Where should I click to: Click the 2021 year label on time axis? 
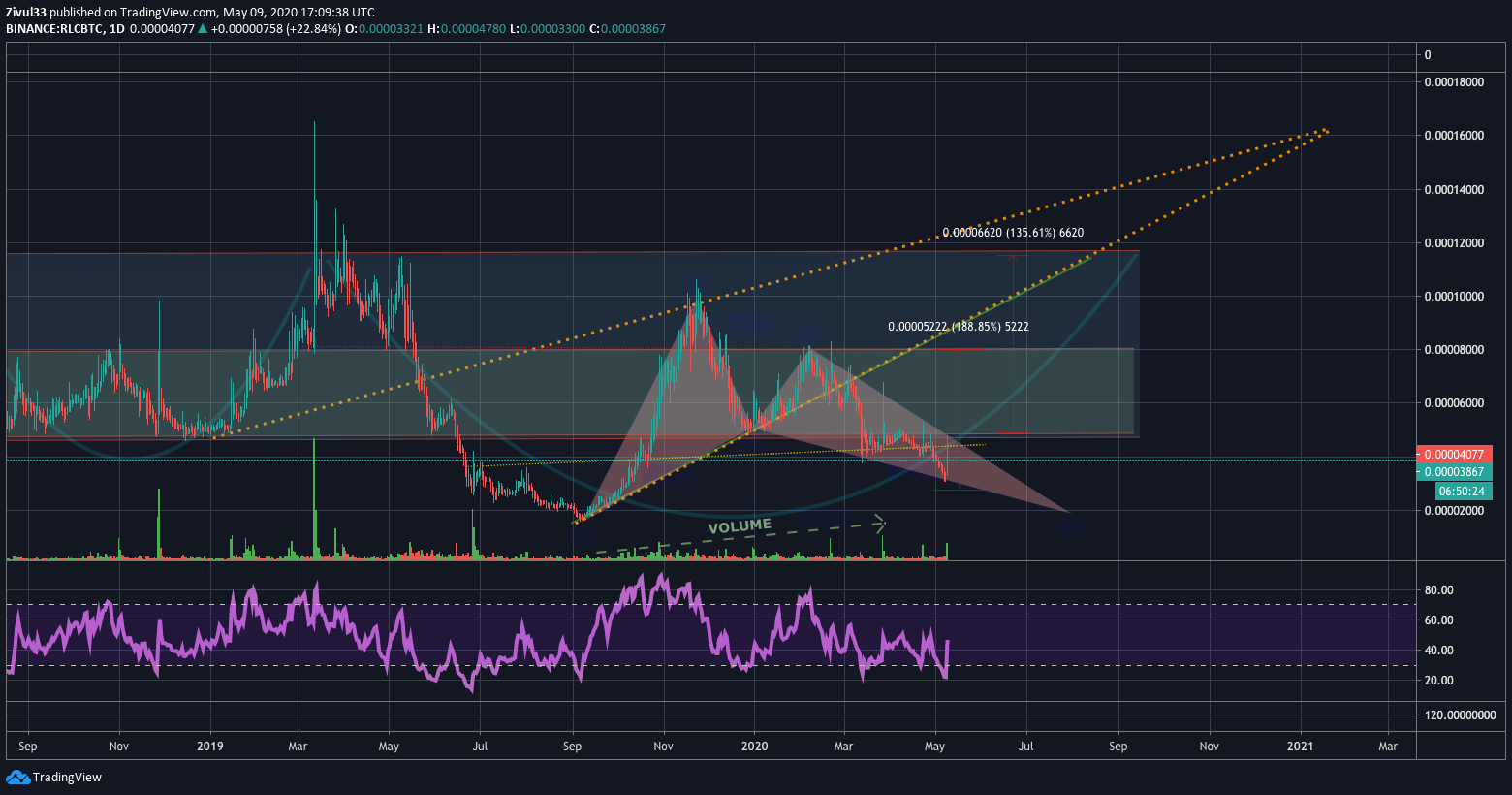click(x=1300, y=747)
